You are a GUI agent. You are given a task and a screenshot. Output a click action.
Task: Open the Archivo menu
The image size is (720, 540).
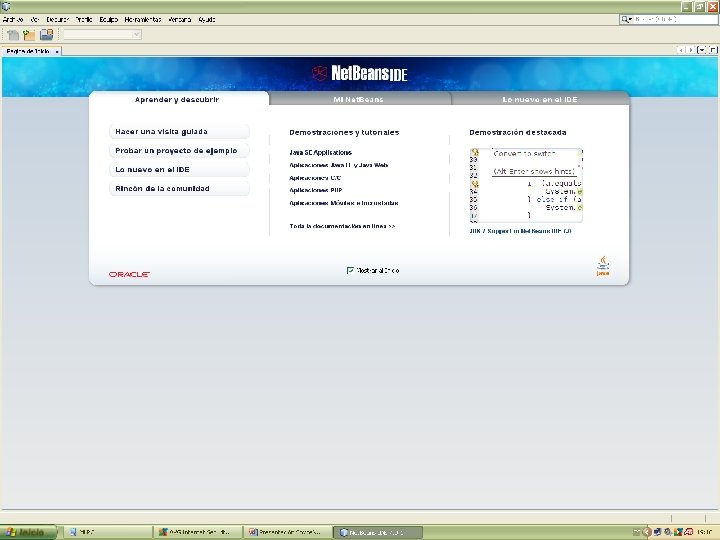(x=13, y=19)
